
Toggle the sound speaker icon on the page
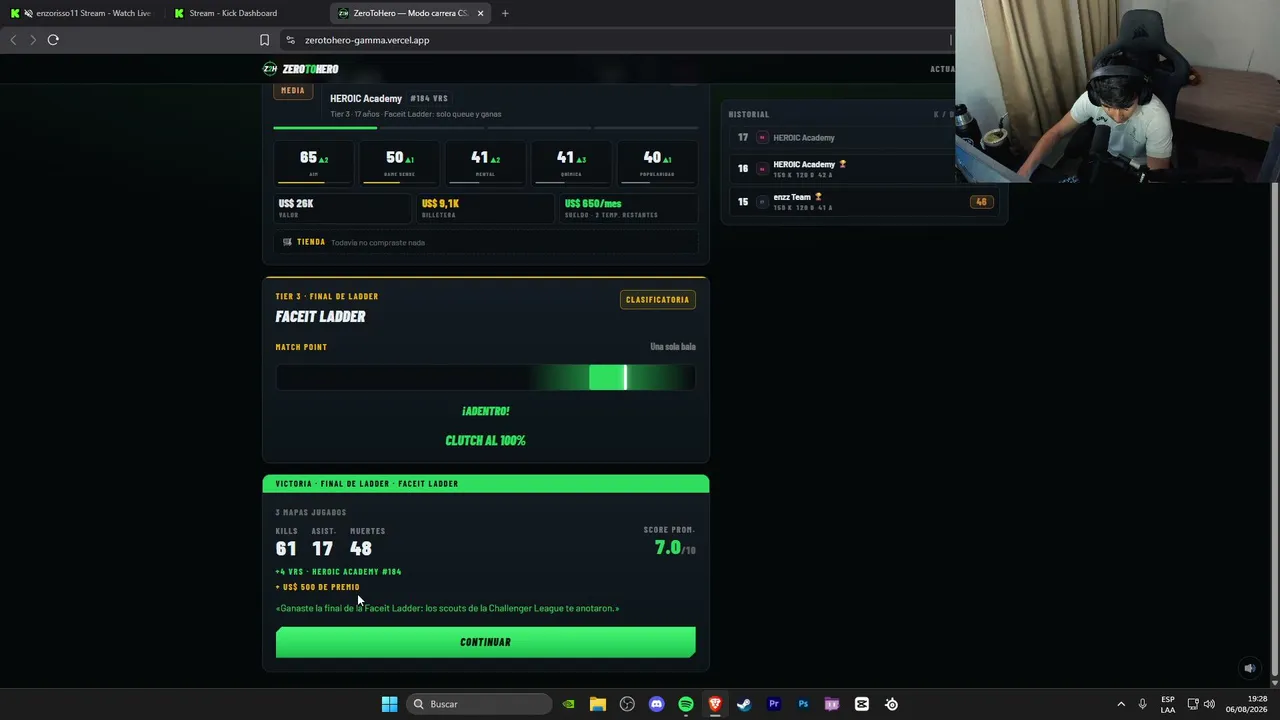click(x=1249, y=668)
